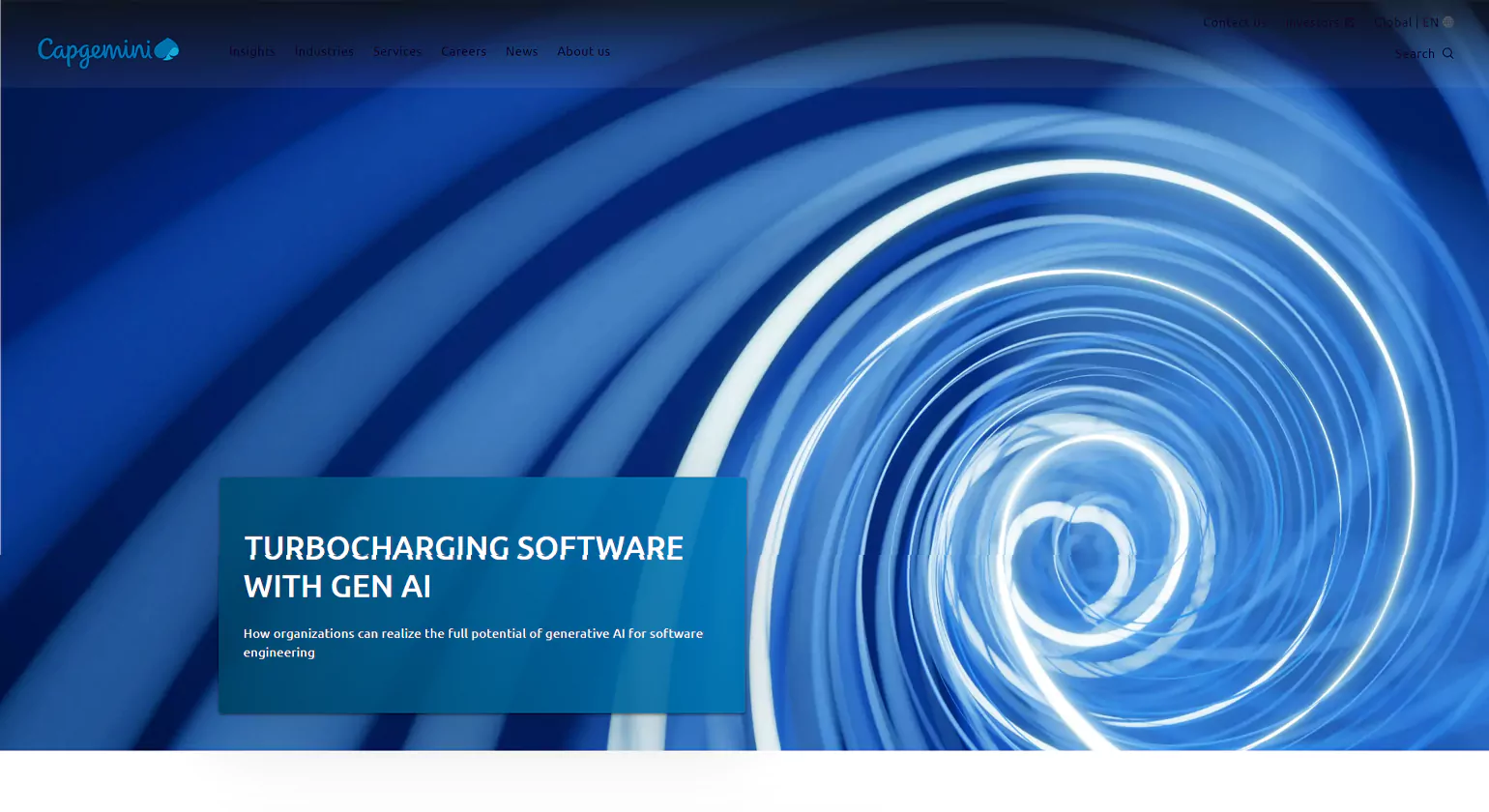
Task: Click the Search label in the header
Action: (x=1414, y=53)
